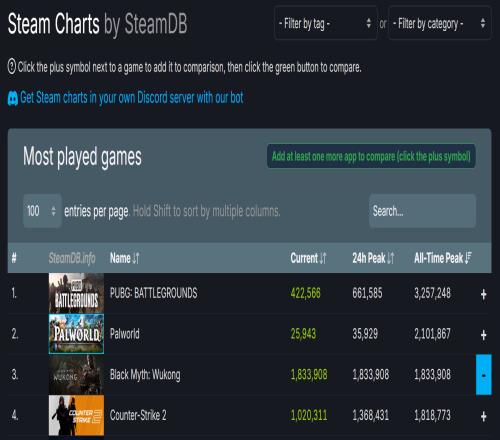Viewport: 500px width, 440px height.
Task: Add Counter-Strike 2 to comparison with plus
Action: click(x=483, y=416)
